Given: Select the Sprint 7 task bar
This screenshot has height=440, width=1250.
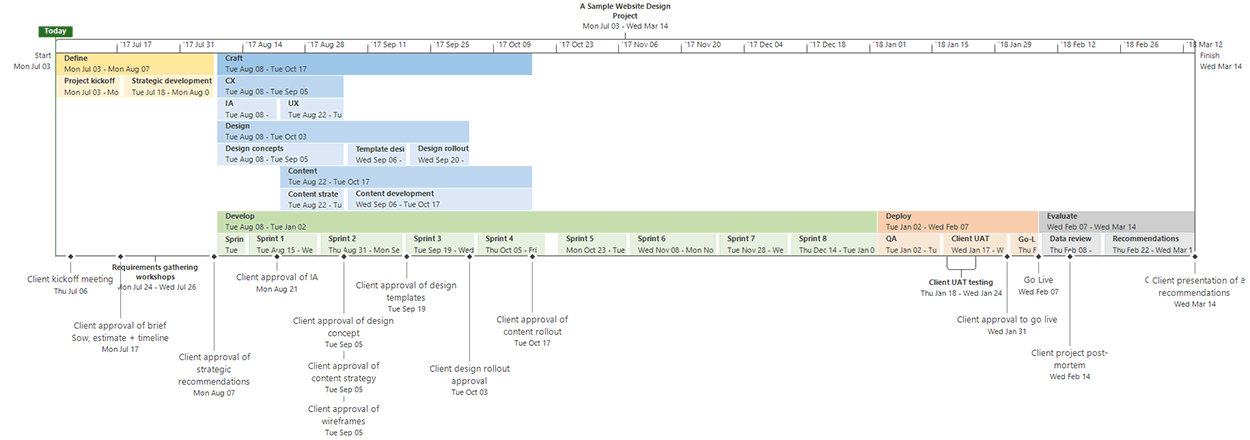Looking at the screenshot, I should pos(753,244).
